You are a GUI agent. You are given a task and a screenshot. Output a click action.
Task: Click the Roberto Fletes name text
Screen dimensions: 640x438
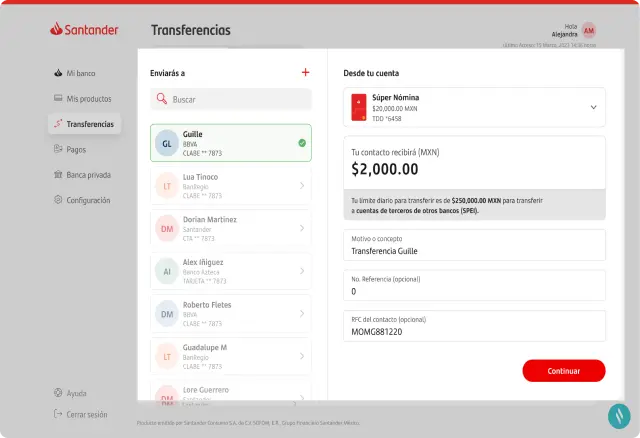coord(207,305)
